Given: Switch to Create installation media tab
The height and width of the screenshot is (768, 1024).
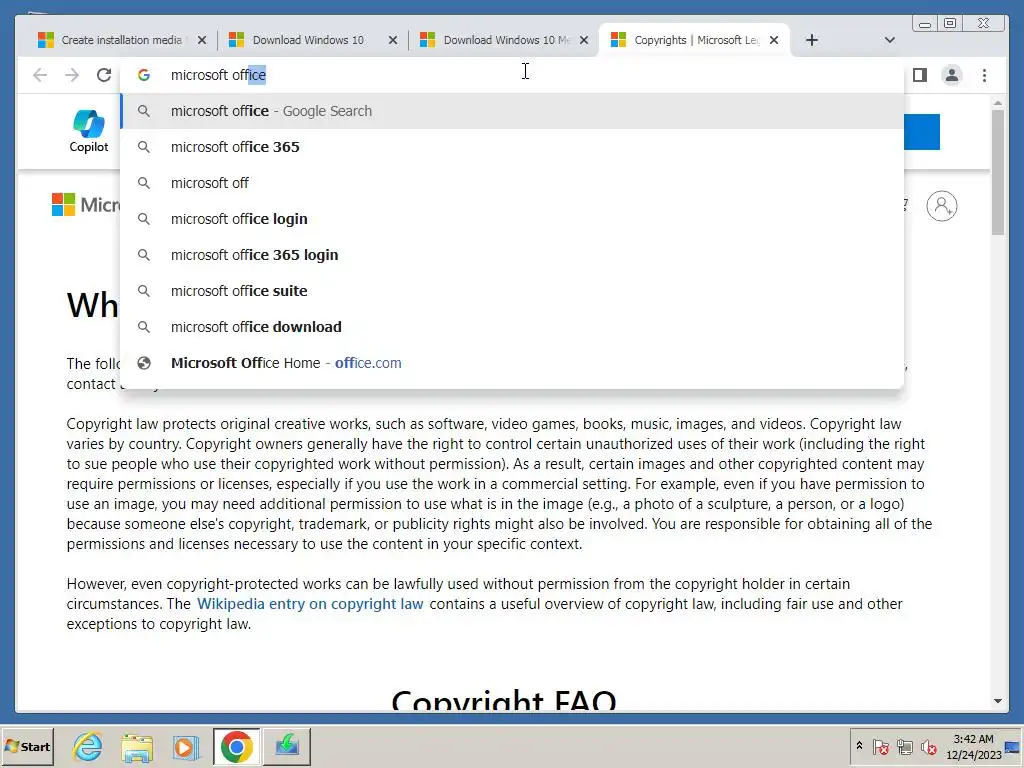Looking at the screenshot, I should [121, 40].
